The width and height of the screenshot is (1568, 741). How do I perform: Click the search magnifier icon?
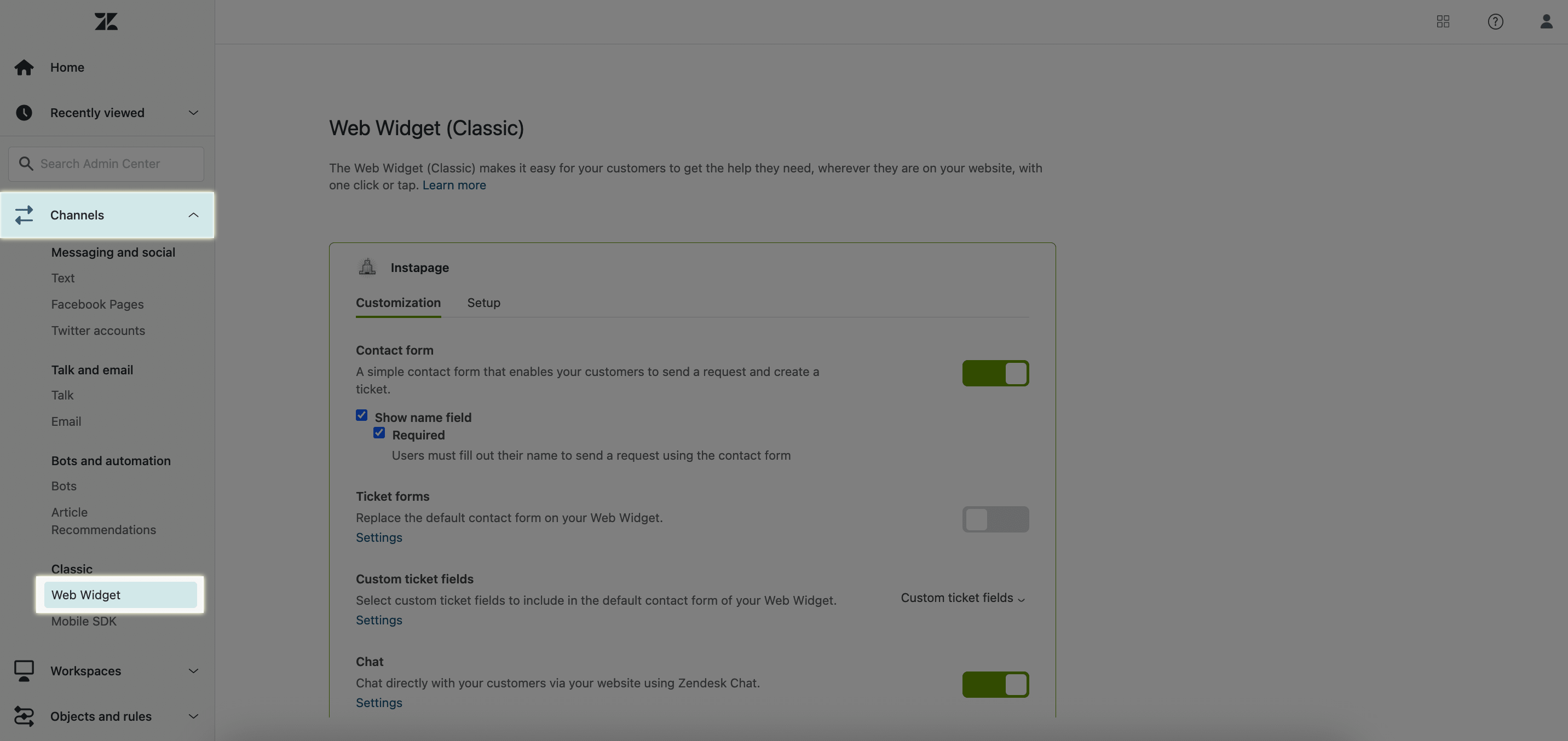(26, 164)
